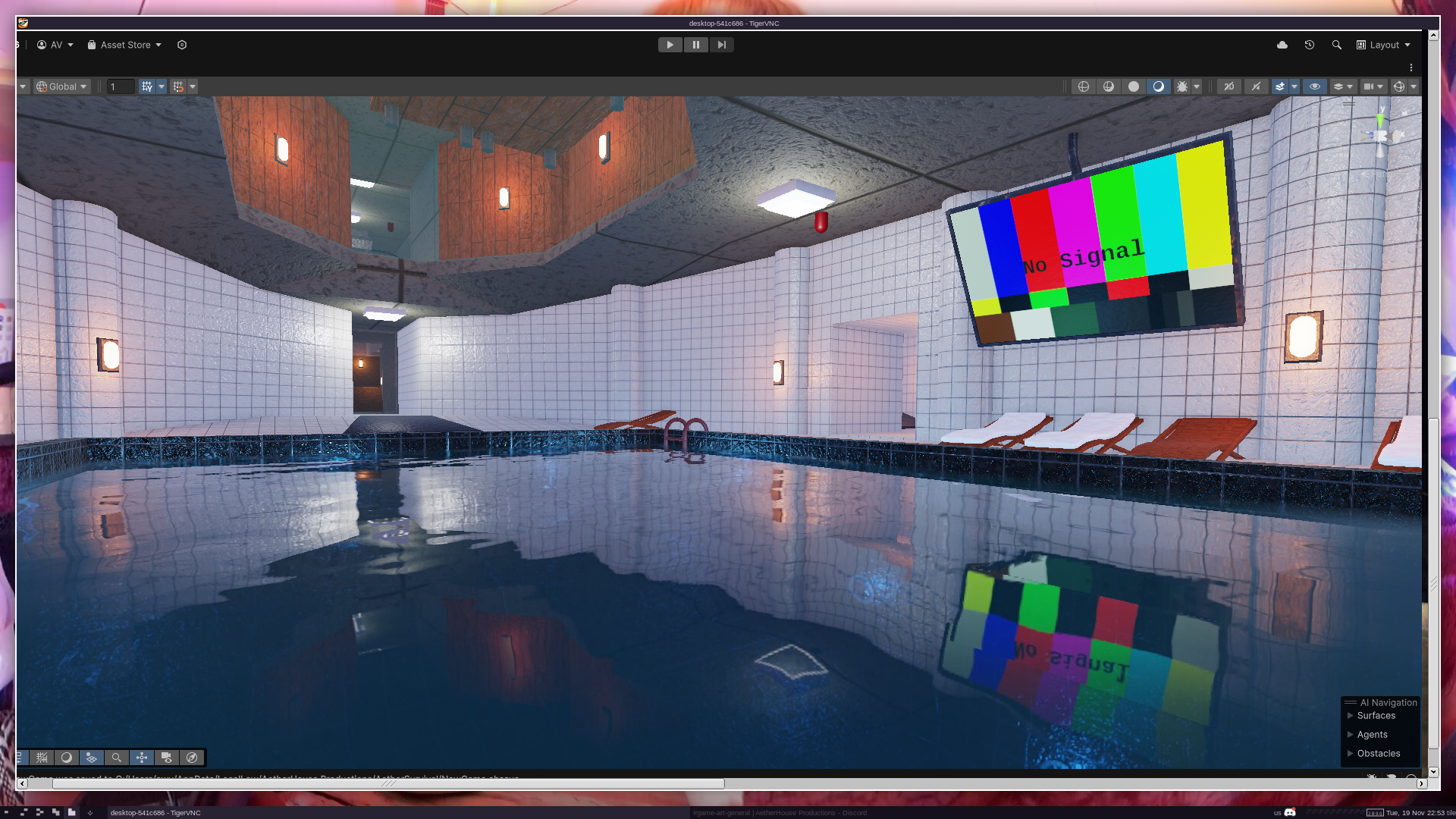The image size is (1456, 819).
Task: Click the search magnifier in top toolbar
Action: pyautogui.click(x=1337, y=45)
